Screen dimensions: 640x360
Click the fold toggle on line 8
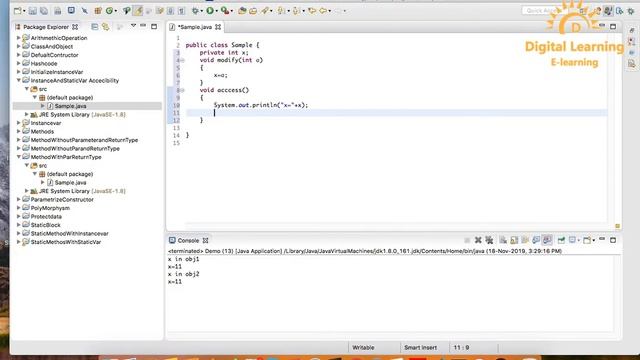182,90
